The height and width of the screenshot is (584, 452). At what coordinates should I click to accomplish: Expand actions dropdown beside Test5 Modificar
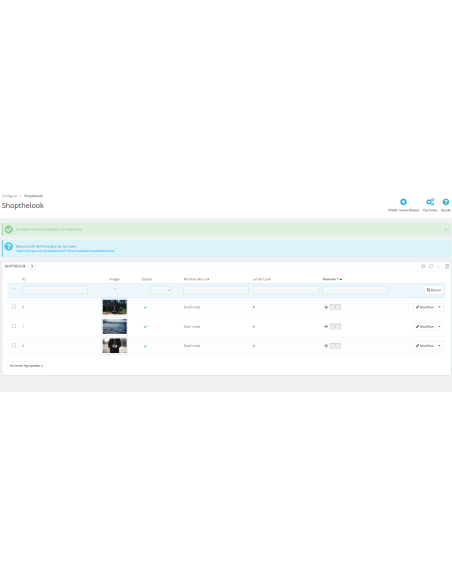coord(440,307)
